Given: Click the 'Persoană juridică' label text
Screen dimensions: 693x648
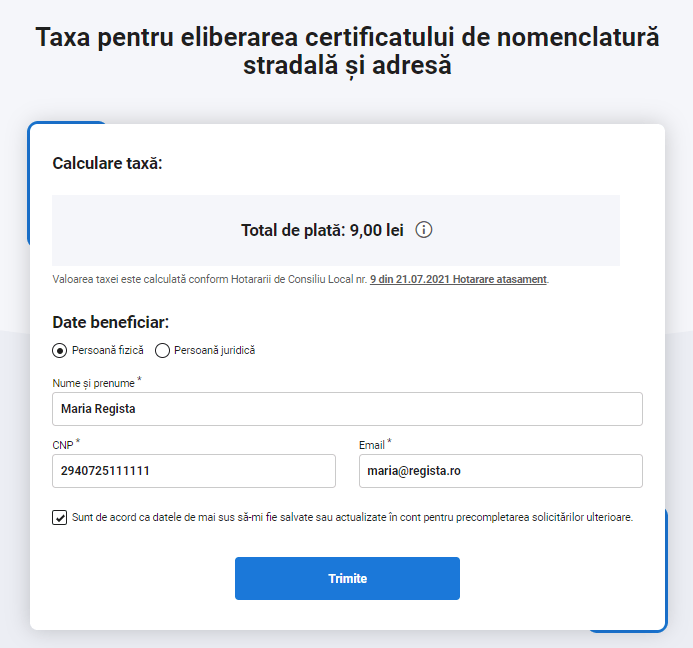Looking at the screenshot, I should coord(214,351).
